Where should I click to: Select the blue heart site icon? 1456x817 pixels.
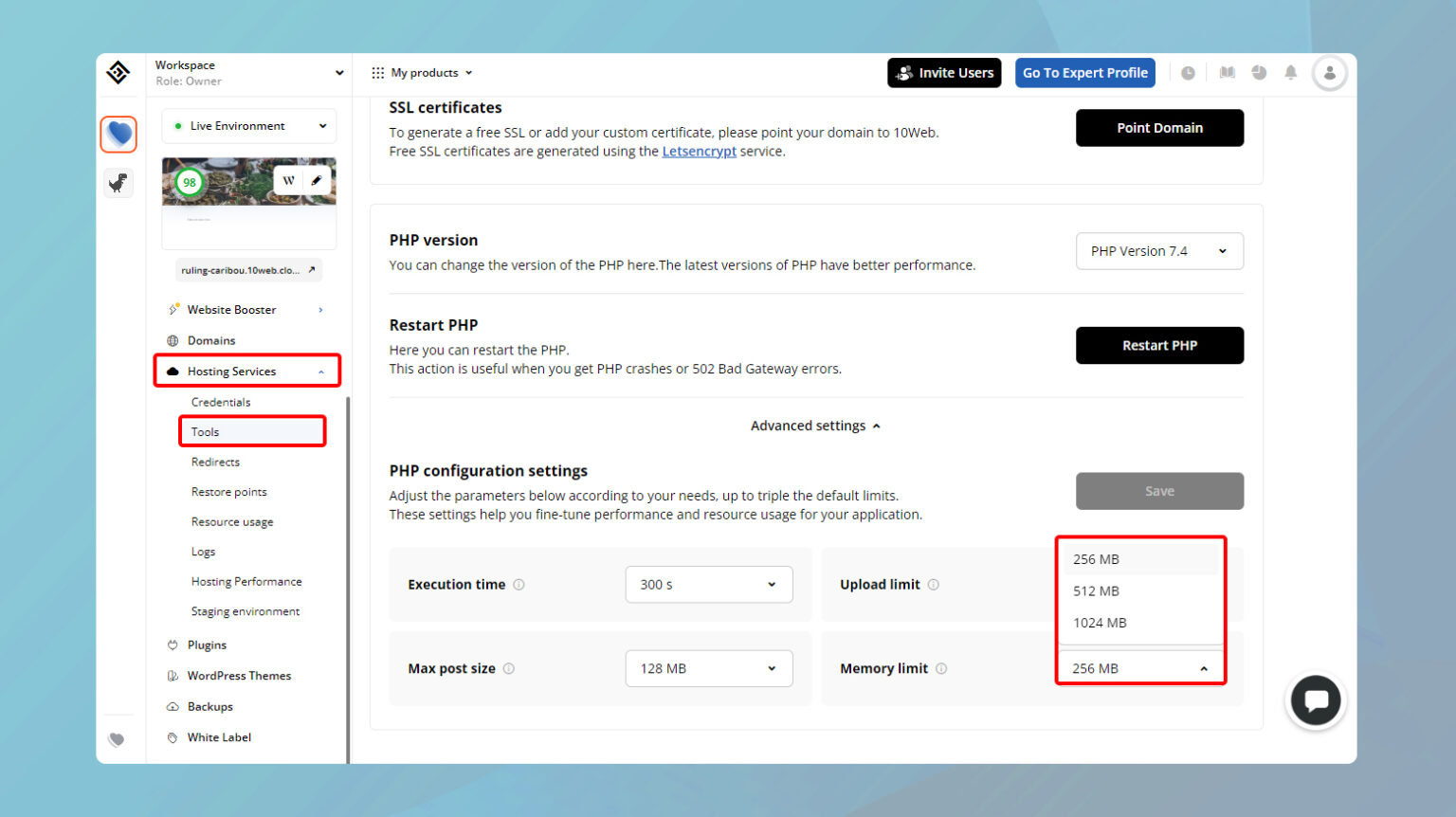point(118,135)
